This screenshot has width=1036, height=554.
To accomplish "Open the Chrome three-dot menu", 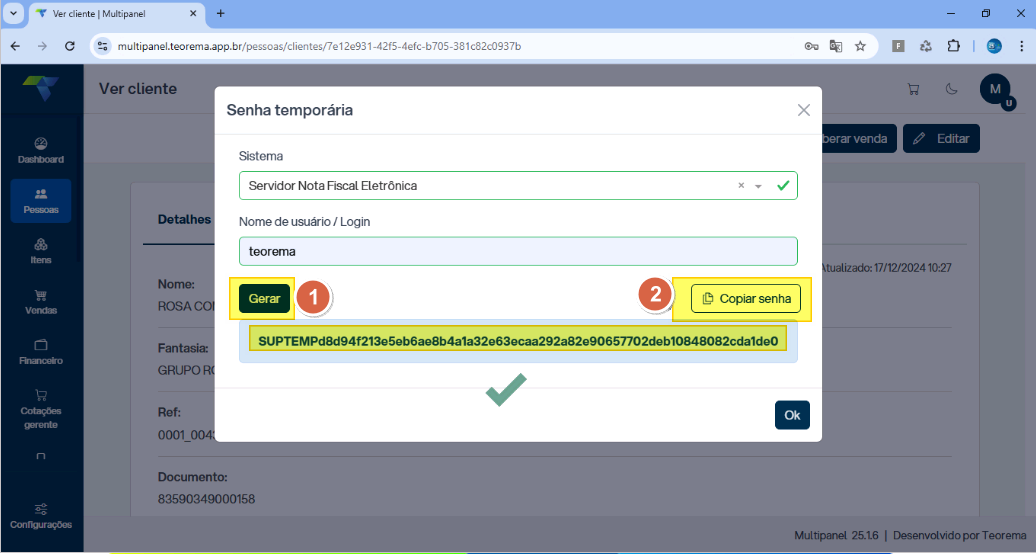I will 1021,46.
